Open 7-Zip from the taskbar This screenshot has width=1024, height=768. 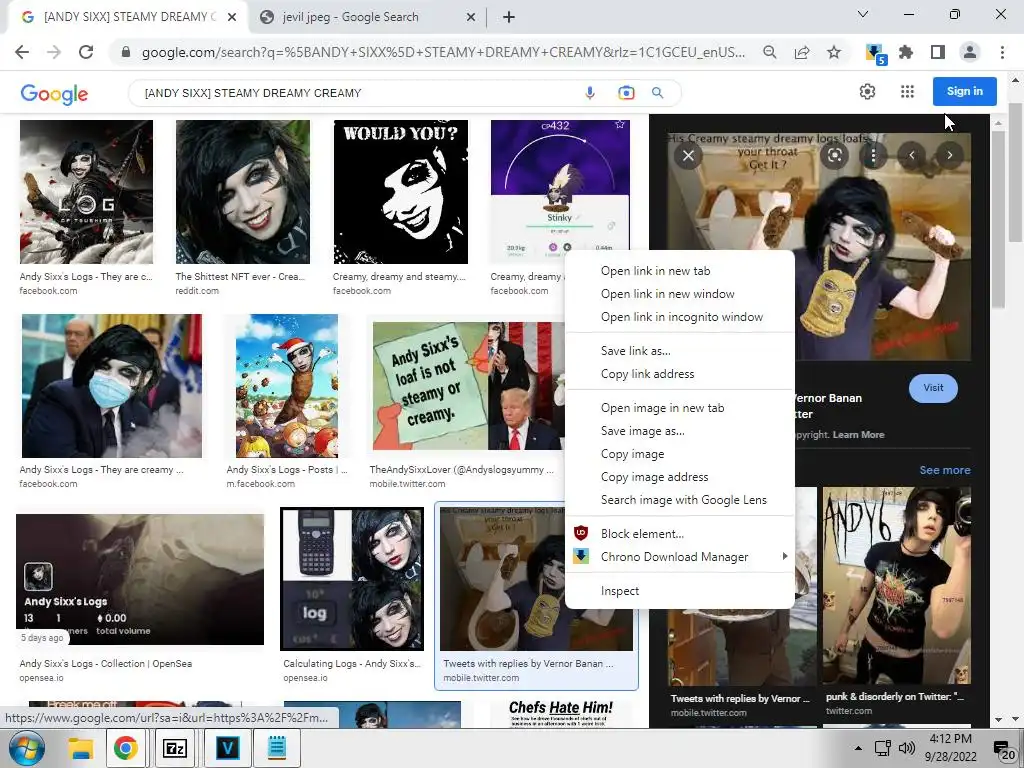174,748
